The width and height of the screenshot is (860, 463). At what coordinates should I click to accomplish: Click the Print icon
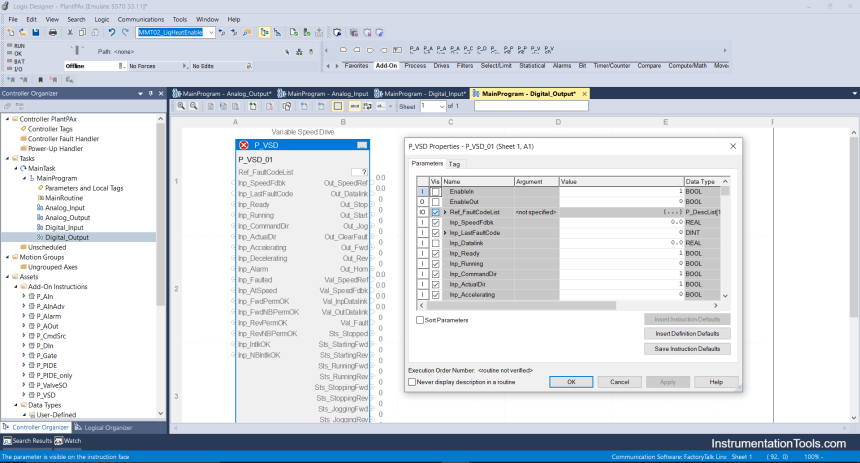pos(53,32)
